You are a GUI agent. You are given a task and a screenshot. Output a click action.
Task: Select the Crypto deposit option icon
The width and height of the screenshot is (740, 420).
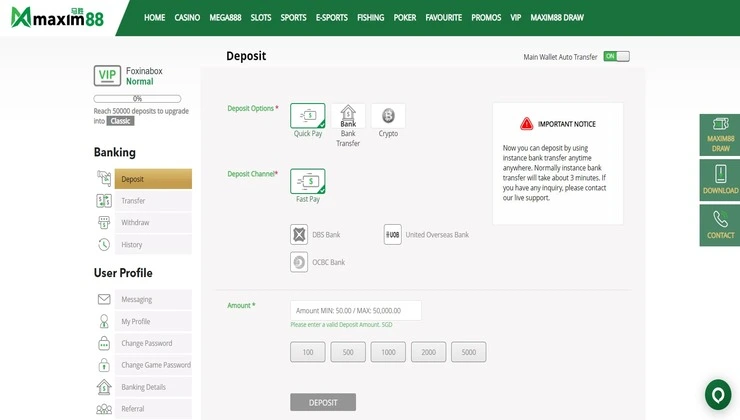pyautogui.click(x=388, y=116)
